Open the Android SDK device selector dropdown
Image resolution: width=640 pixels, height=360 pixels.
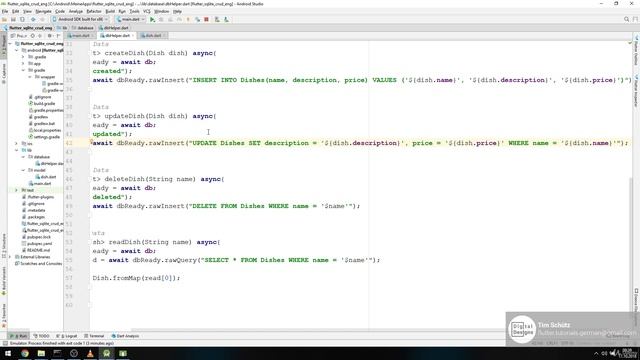tap(80, 19)
